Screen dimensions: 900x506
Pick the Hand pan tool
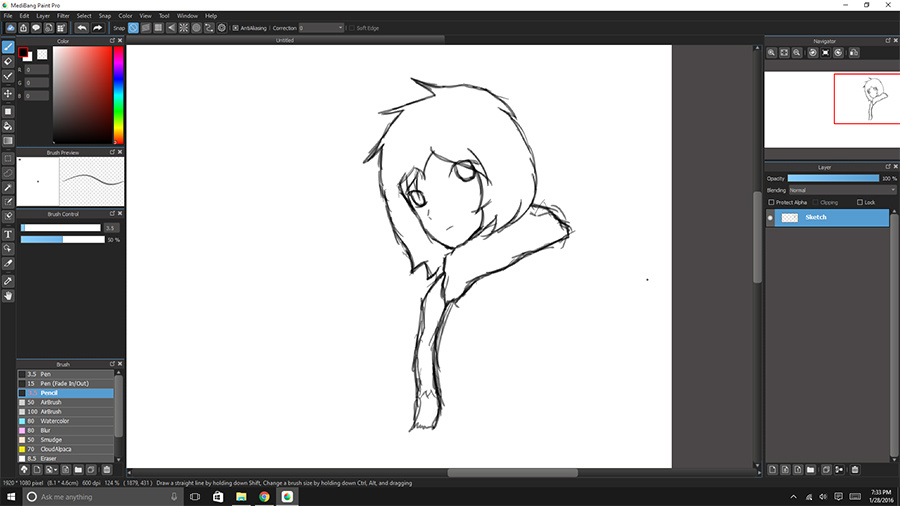pyautogui.click(x=8, y=296)
